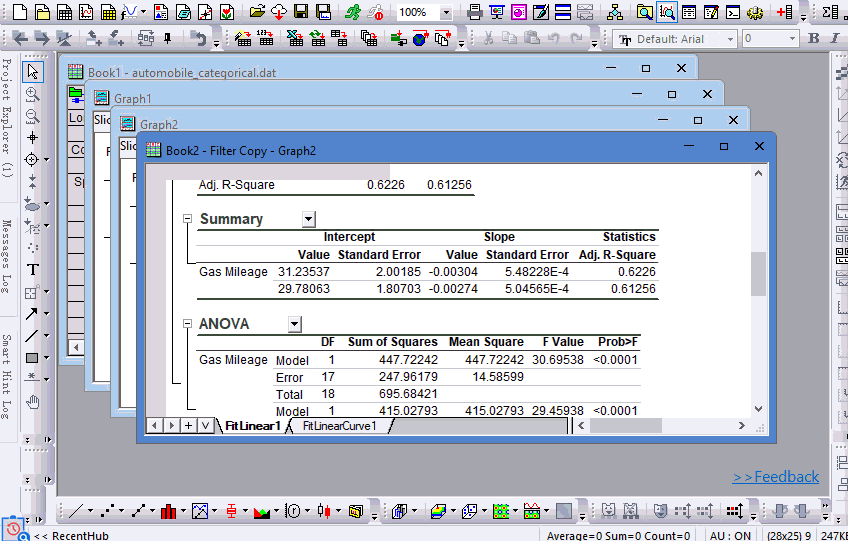This screenshot has width=848, height=541.
Task: Click the Save project icon
Action: point(300,12)
